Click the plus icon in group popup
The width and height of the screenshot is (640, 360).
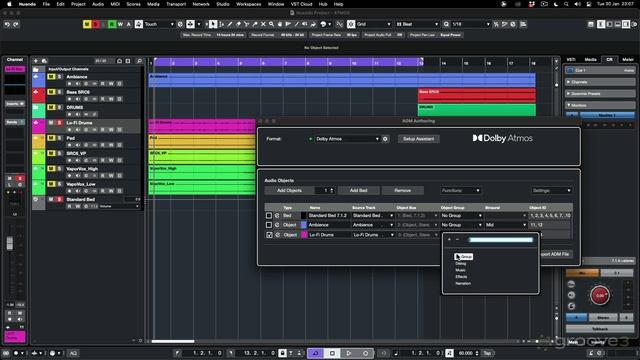449,240
